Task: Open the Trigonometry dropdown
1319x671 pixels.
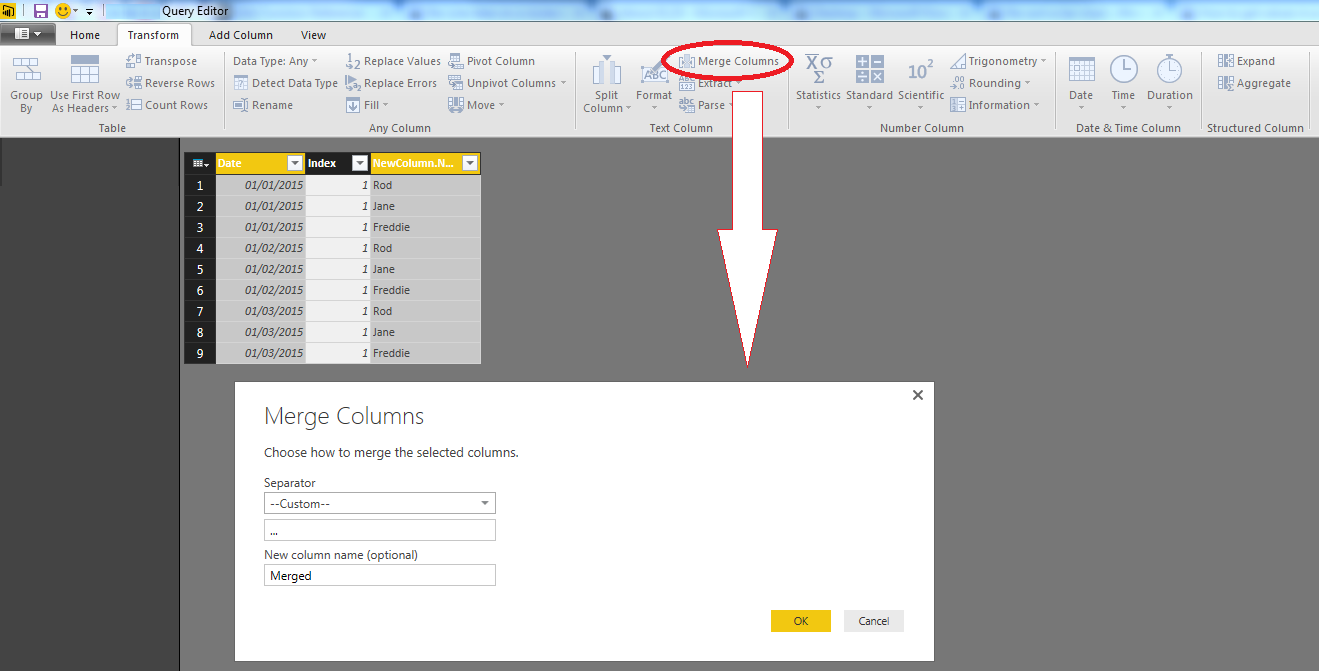Action: [998, 61]
